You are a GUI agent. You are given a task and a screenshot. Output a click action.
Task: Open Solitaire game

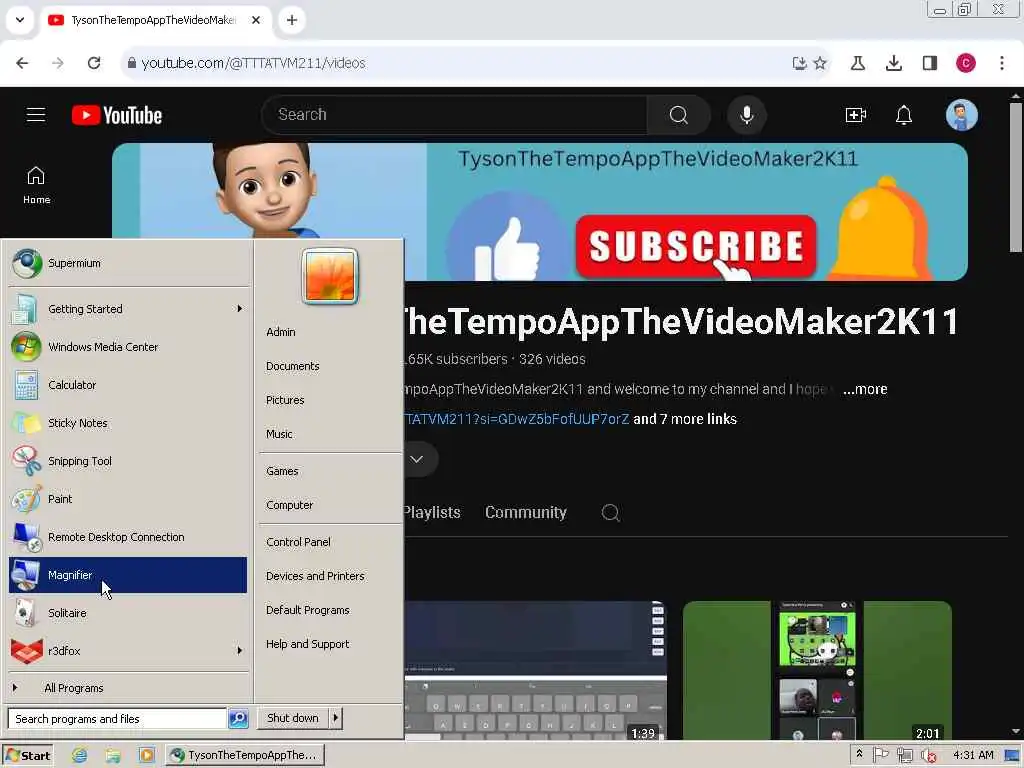coord(129,613)
